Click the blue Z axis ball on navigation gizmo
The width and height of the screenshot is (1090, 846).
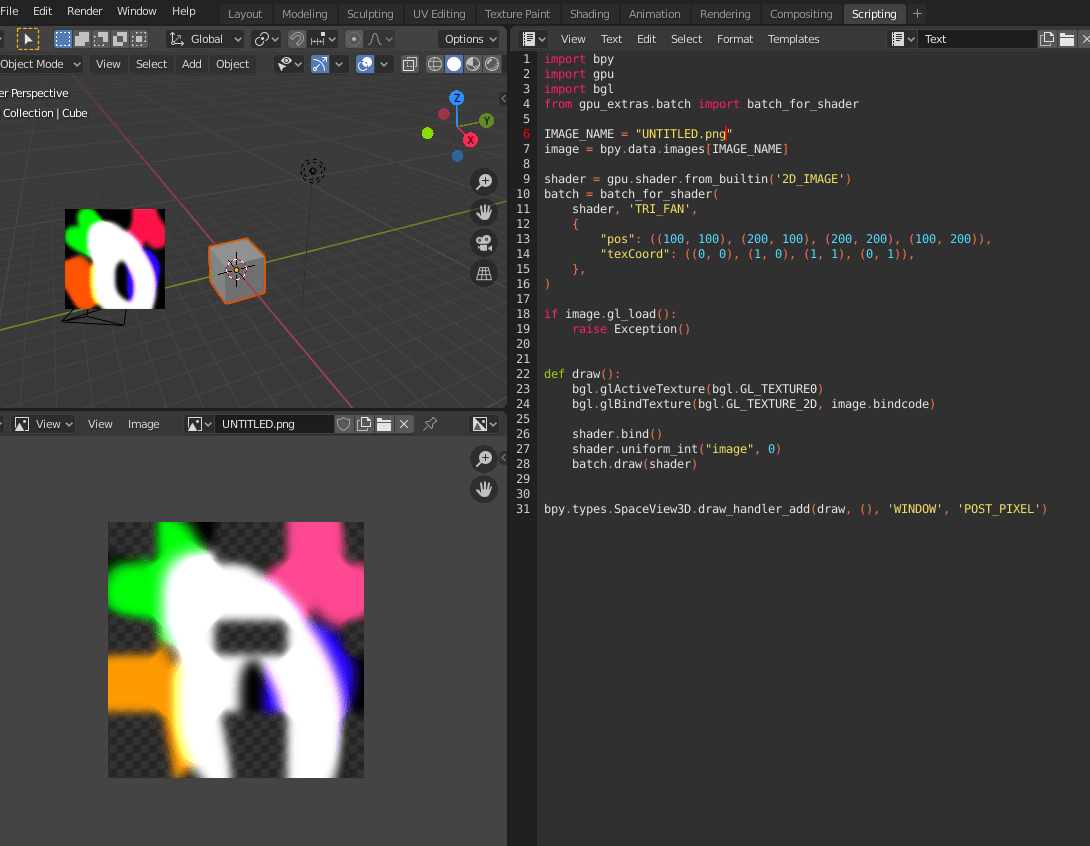click(x=457, y=97)
